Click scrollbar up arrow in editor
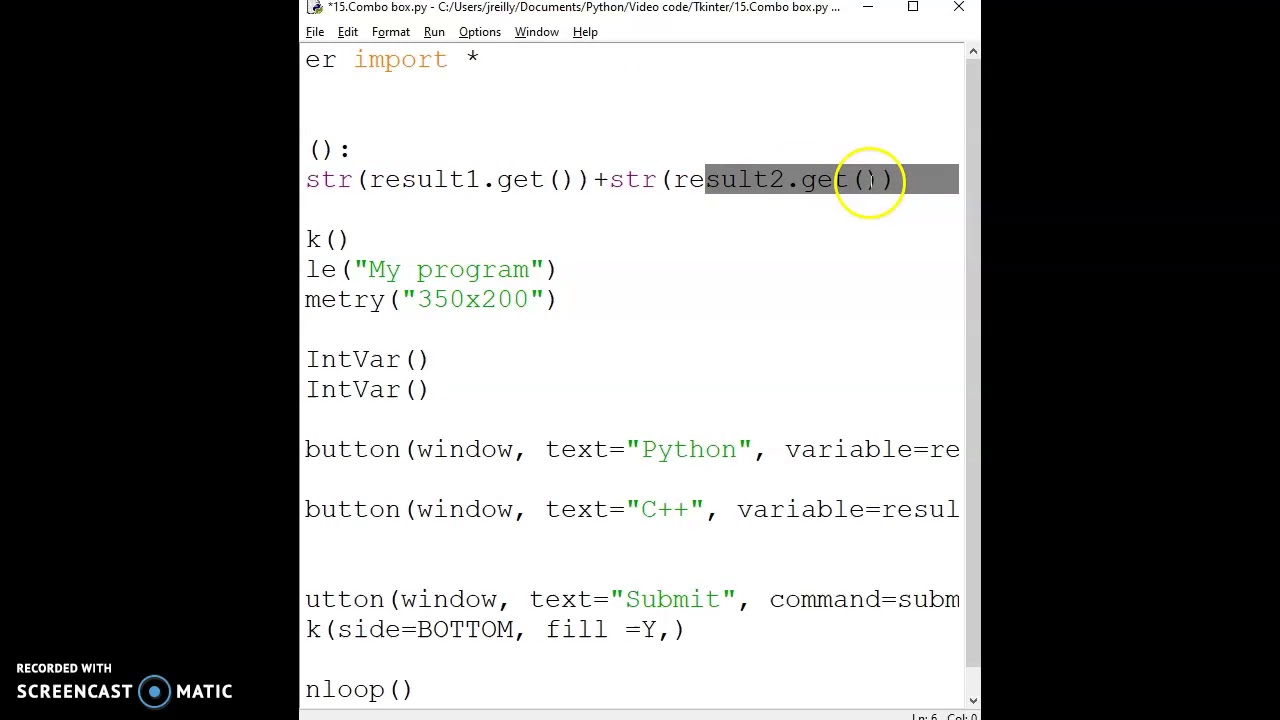The width and height of the screenshot is (1280, 720). point(972,51)
